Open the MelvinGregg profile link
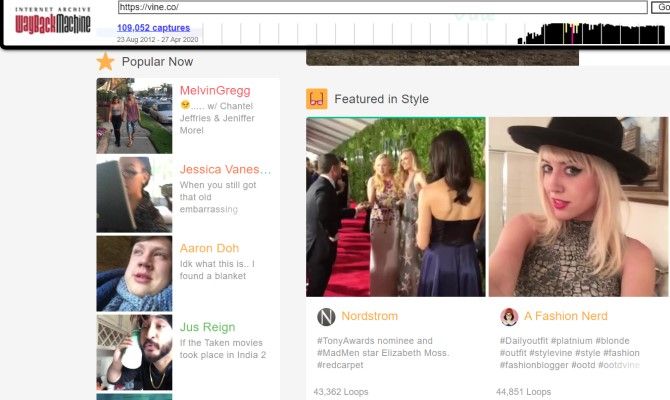 [215, 91]
